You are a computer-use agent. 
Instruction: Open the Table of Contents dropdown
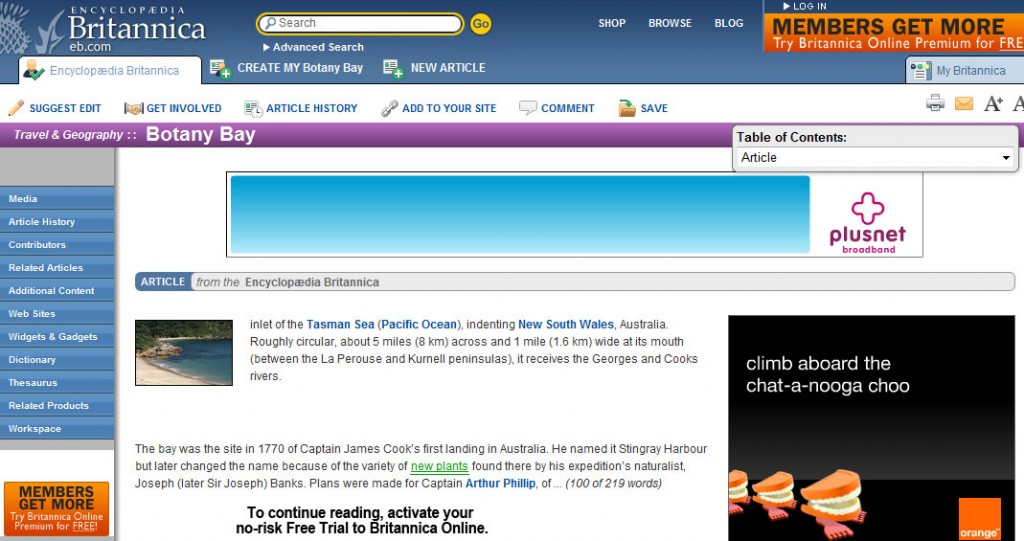[875, 157]
